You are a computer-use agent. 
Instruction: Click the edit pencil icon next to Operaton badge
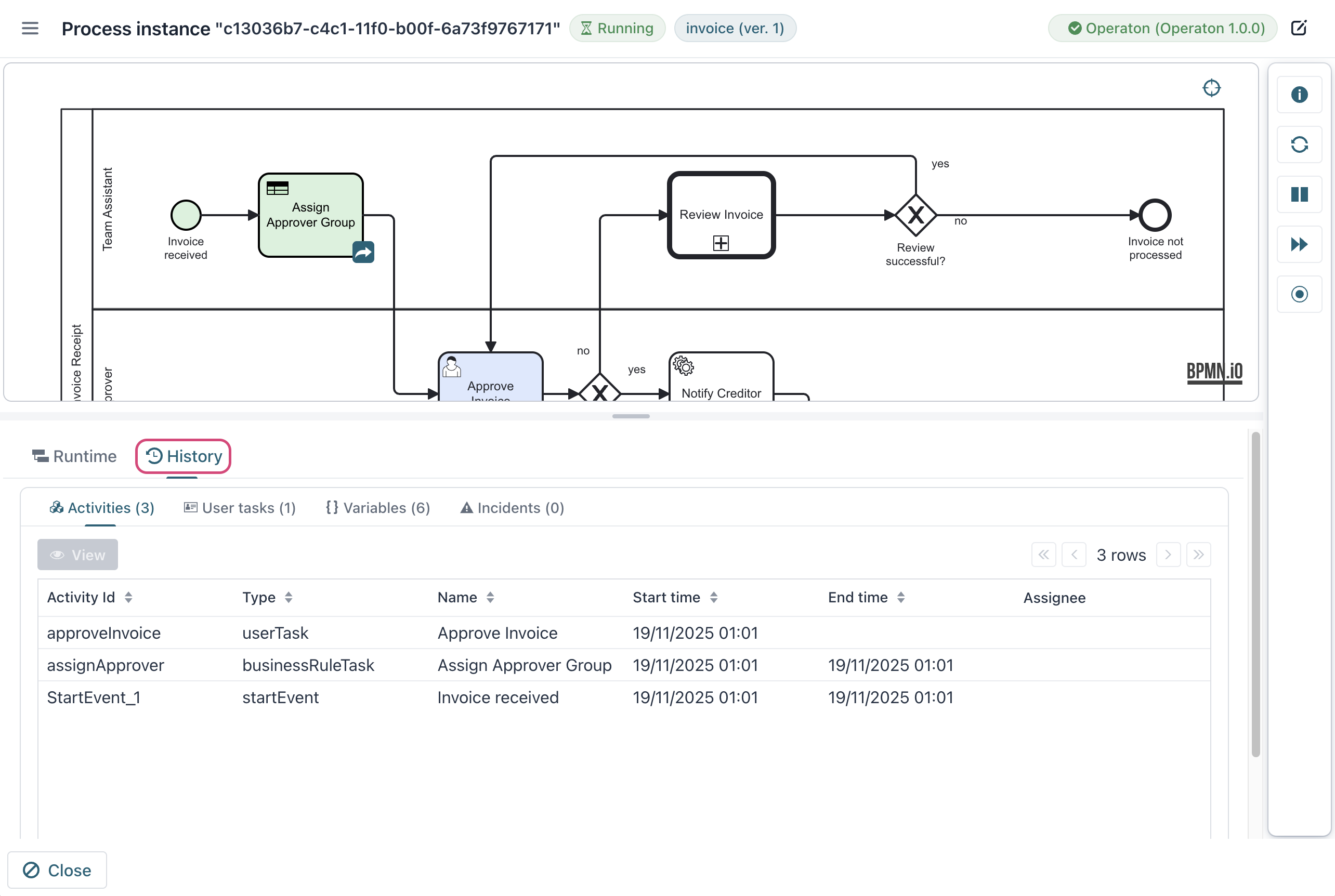1300,28
